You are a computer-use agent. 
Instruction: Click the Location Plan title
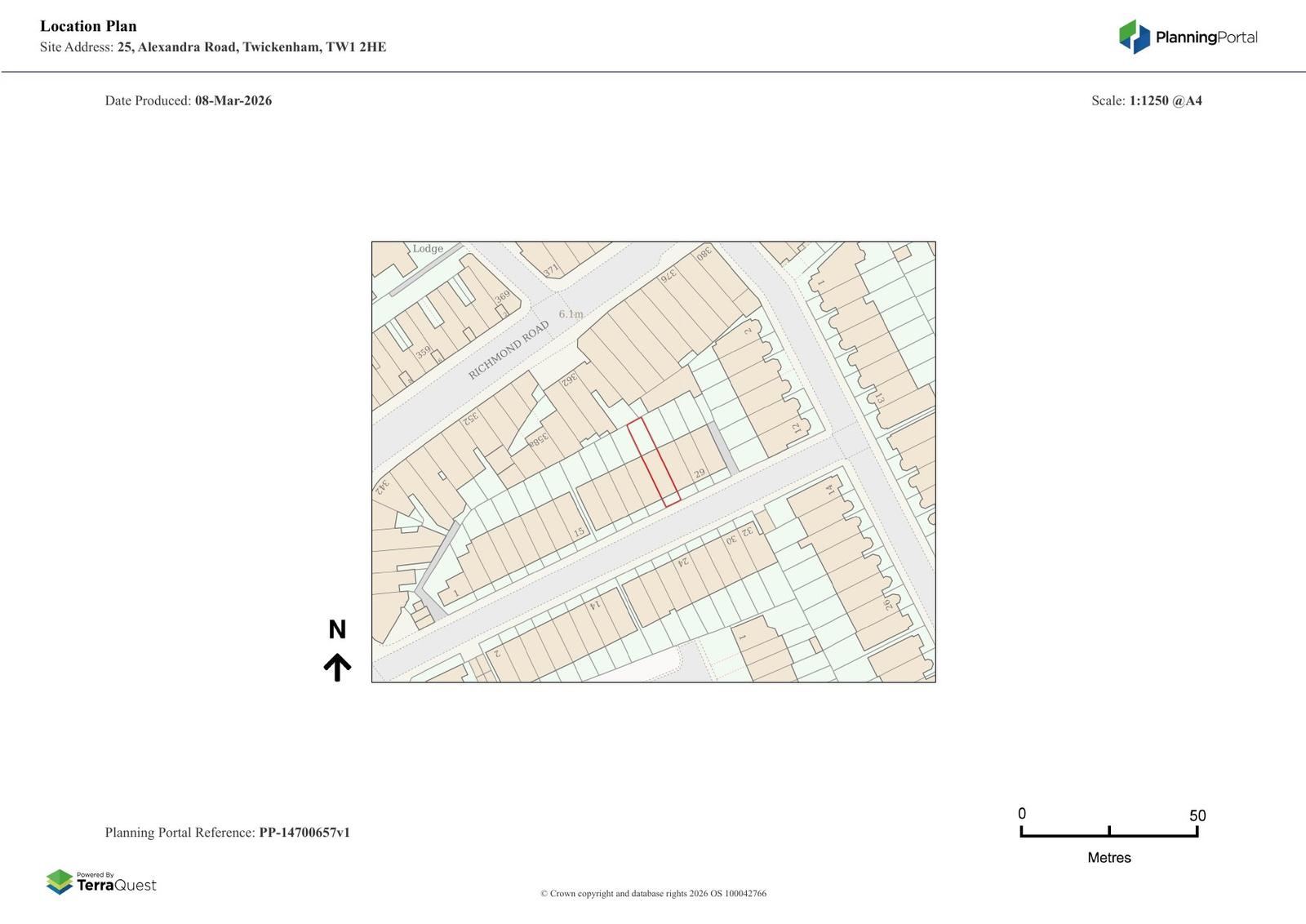coord(88,26)
